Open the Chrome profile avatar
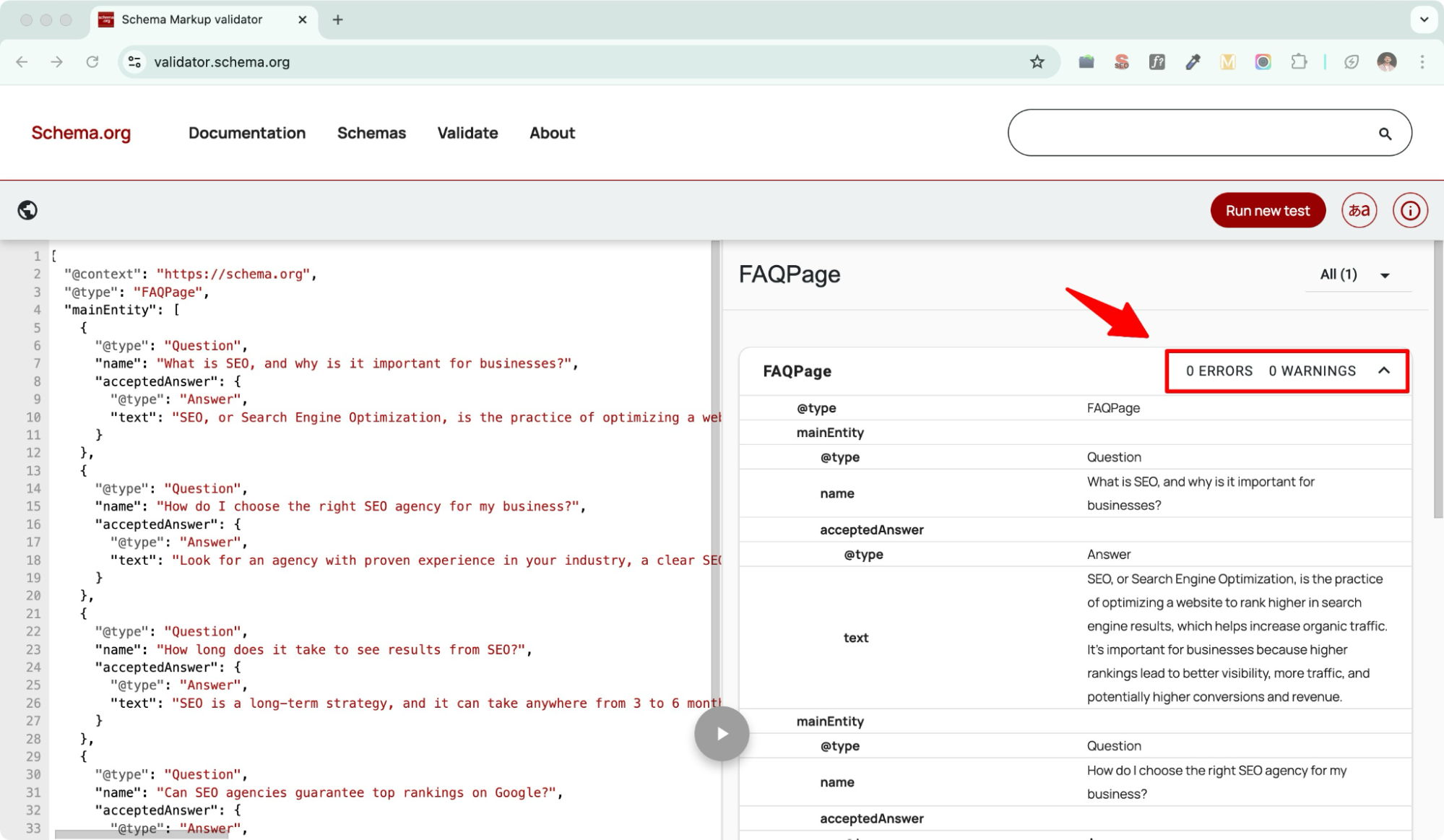Image resolution: width=1444 pixels, height=840 pixels. pyautogui.click(x=1386, y=62)
